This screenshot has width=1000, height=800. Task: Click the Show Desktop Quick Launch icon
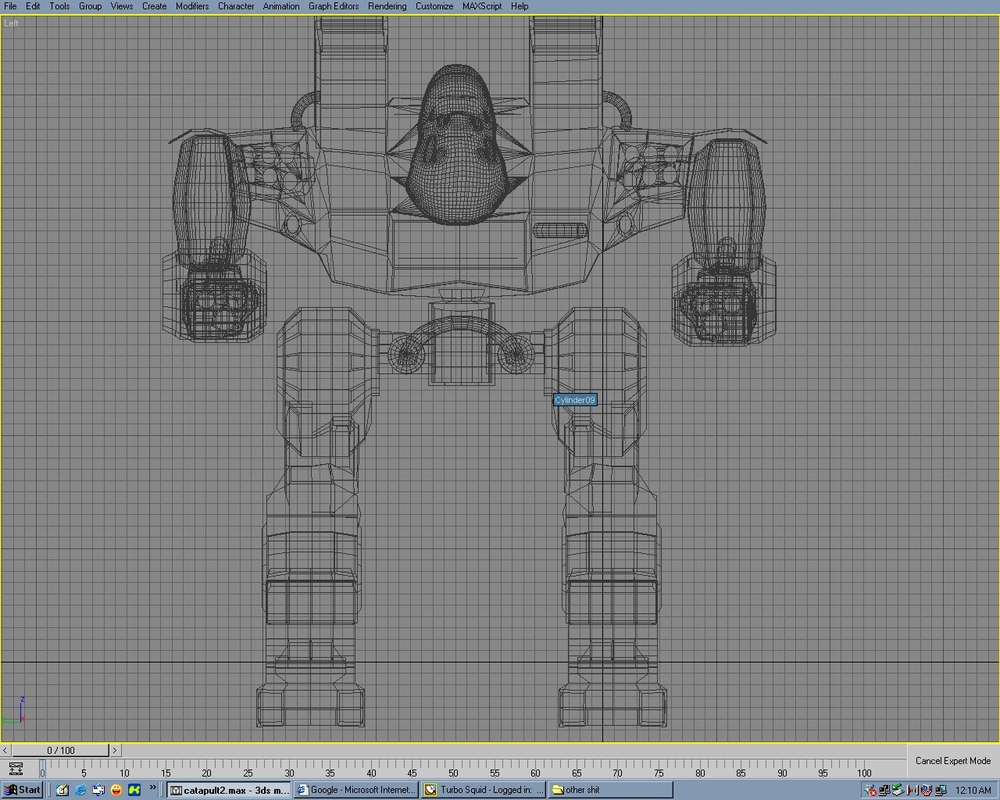coord(60,789)
